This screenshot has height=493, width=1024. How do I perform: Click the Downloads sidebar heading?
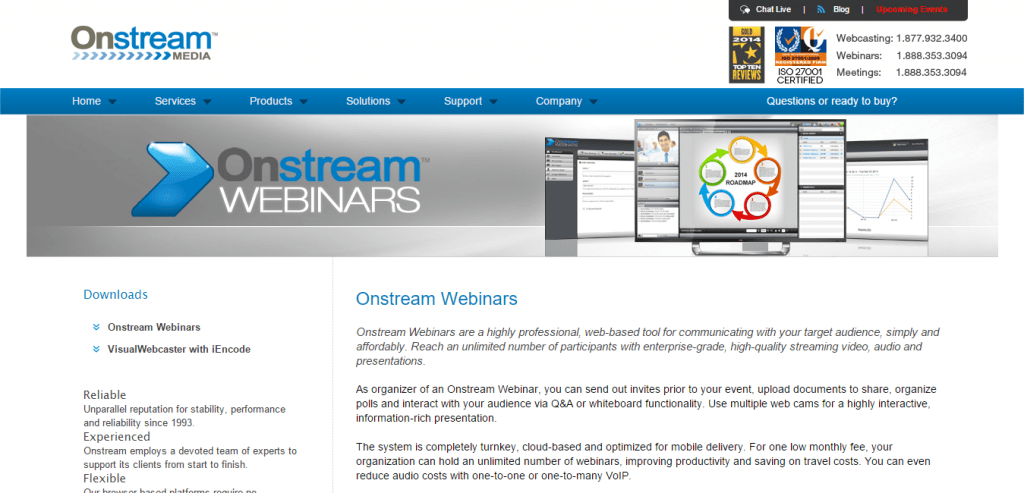point(116,294)
